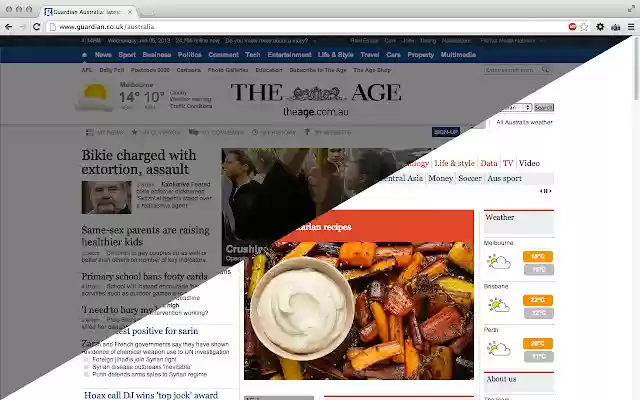Click the blue extension icon beside the gear
Screen dimensions: 640x400
point(616,27)
